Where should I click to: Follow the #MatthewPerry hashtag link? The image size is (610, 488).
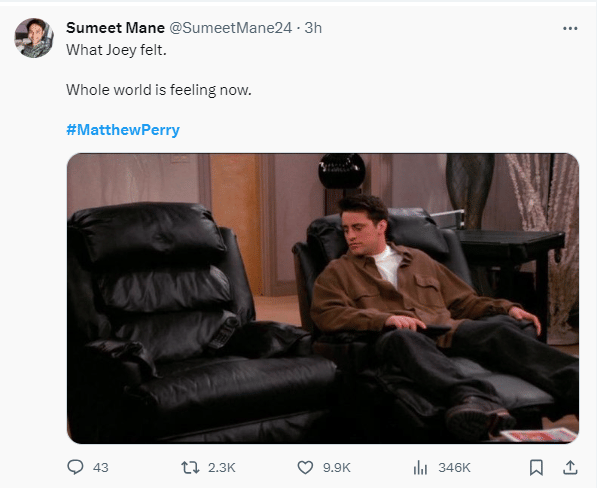(x=123, y=130)
